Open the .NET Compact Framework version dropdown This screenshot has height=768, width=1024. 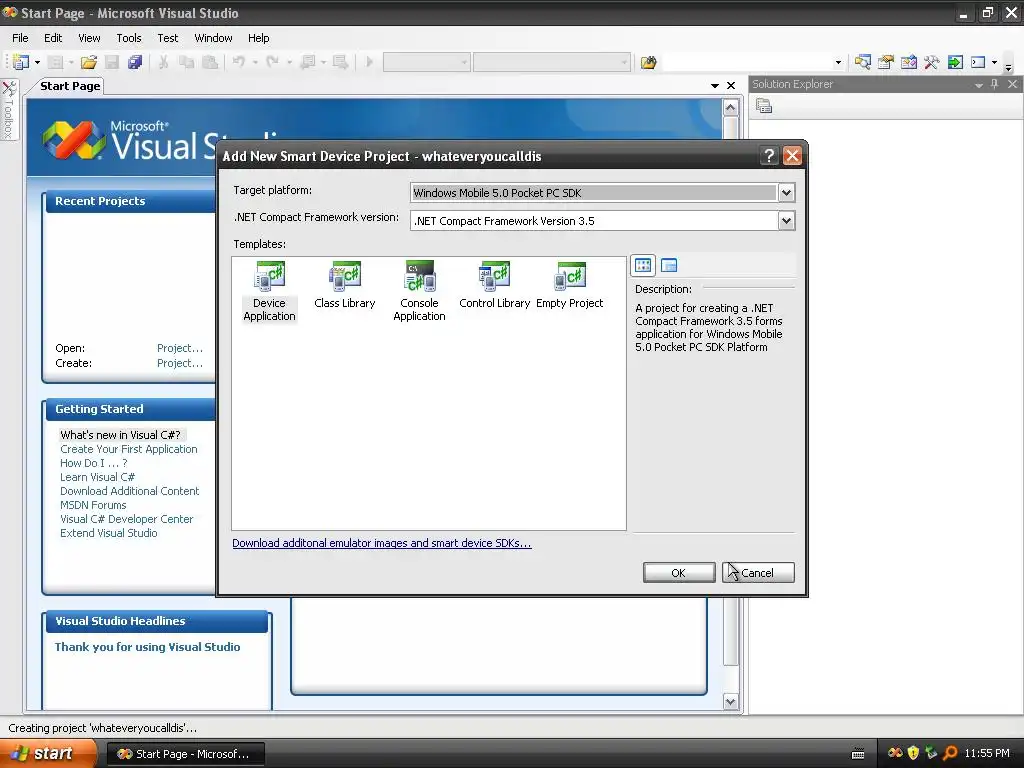pos(786,221)
